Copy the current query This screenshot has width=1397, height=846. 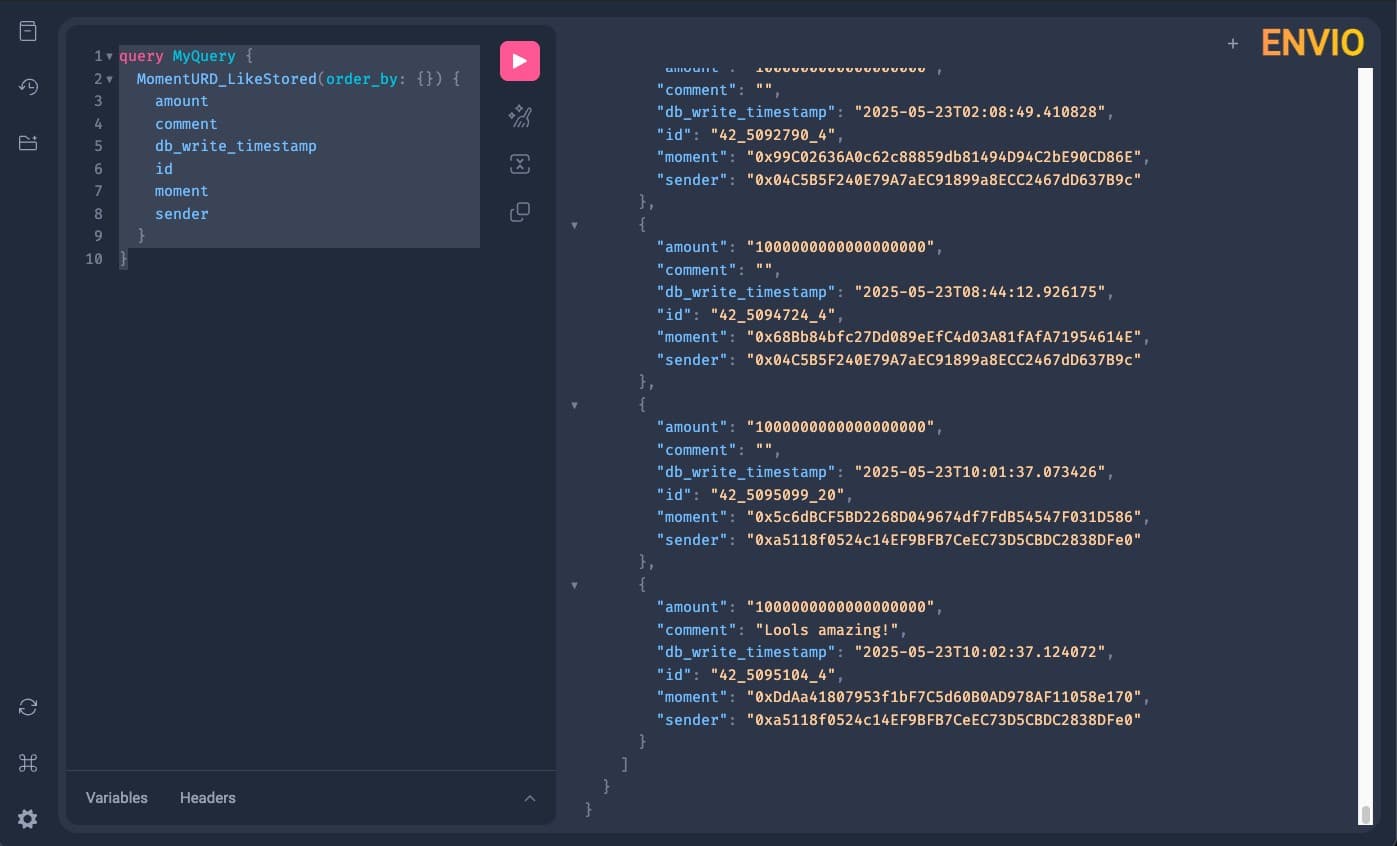(519, 211)
